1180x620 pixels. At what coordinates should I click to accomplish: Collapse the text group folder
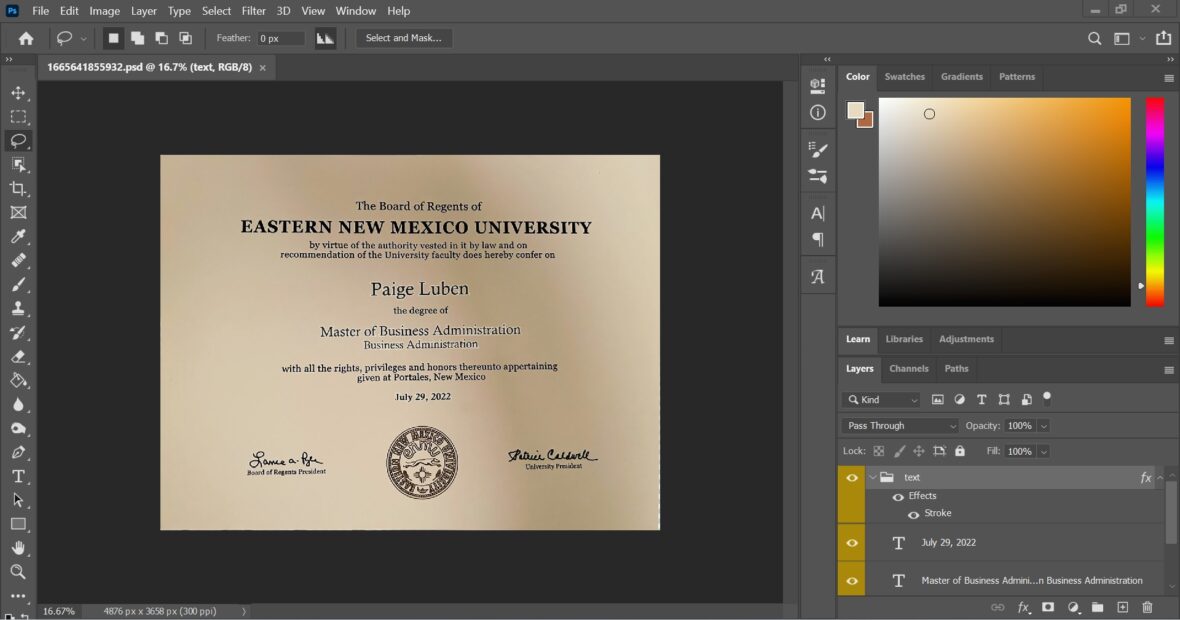point(873,477)
